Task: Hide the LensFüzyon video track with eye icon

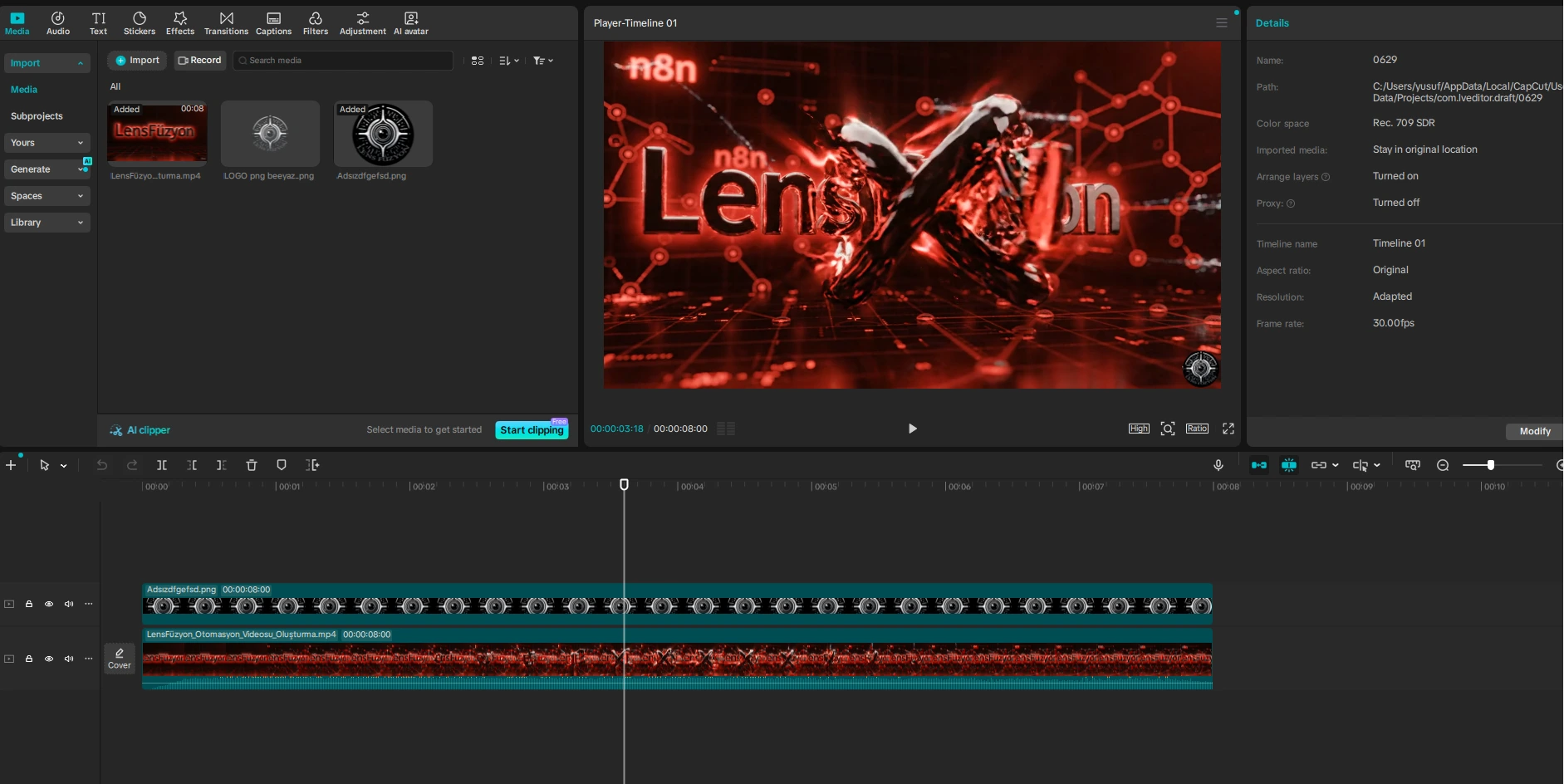Action: tap(49, 659)
